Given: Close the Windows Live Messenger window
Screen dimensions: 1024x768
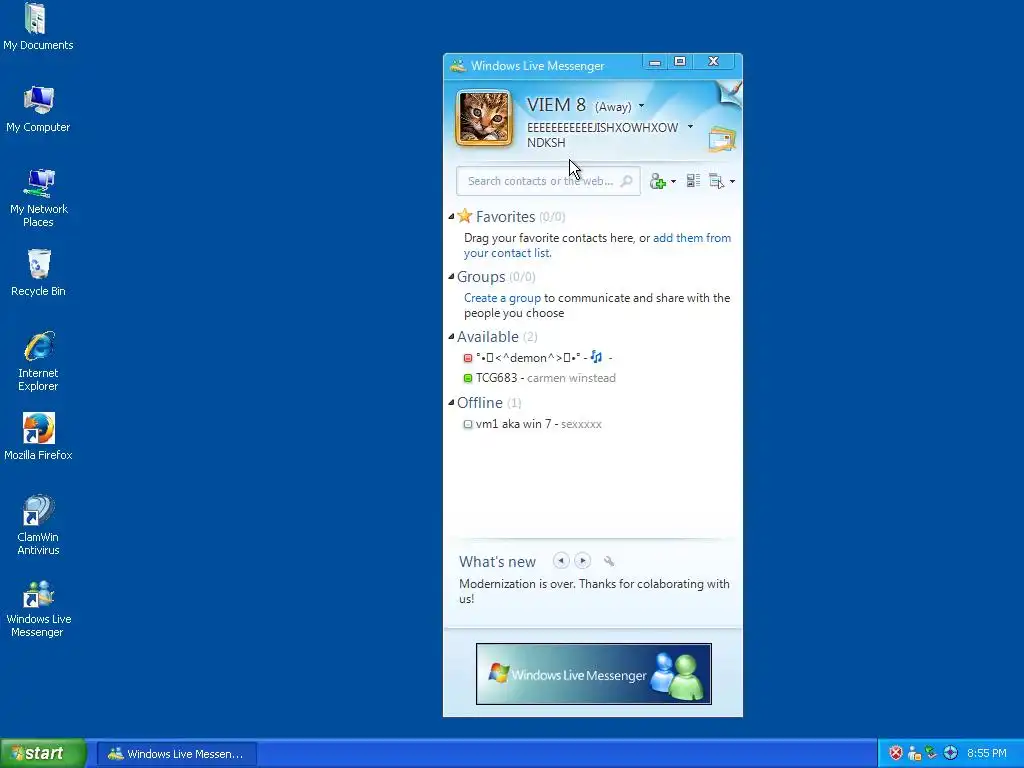Looking at the screenshot, I should tap(714, 61).
